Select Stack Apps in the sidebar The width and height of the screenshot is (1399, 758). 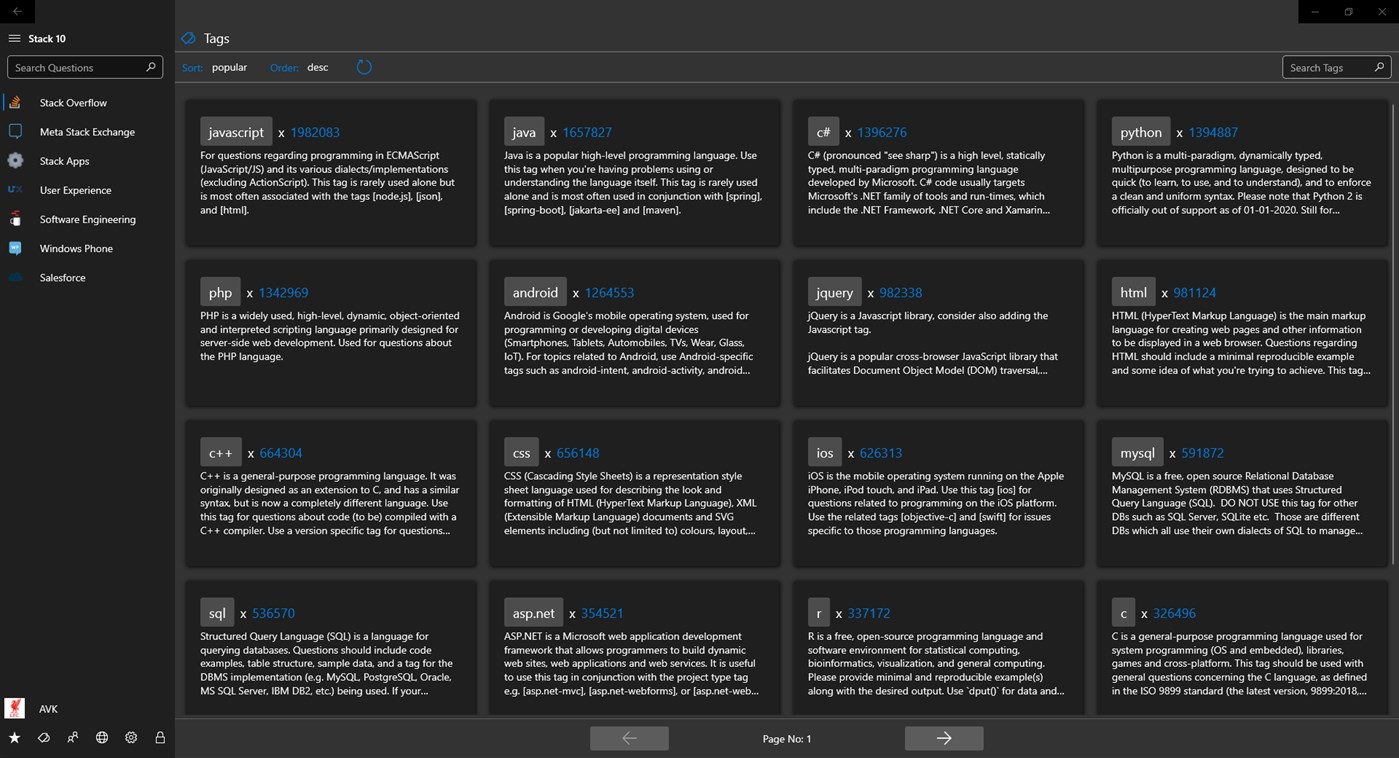point(87,160)
